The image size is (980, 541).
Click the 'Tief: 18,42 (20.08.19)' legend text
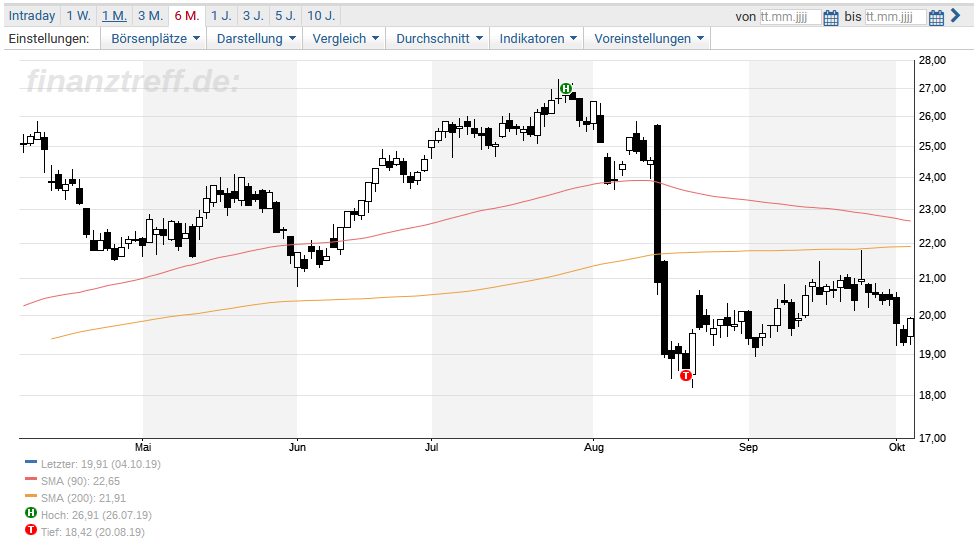click(92, 532)
